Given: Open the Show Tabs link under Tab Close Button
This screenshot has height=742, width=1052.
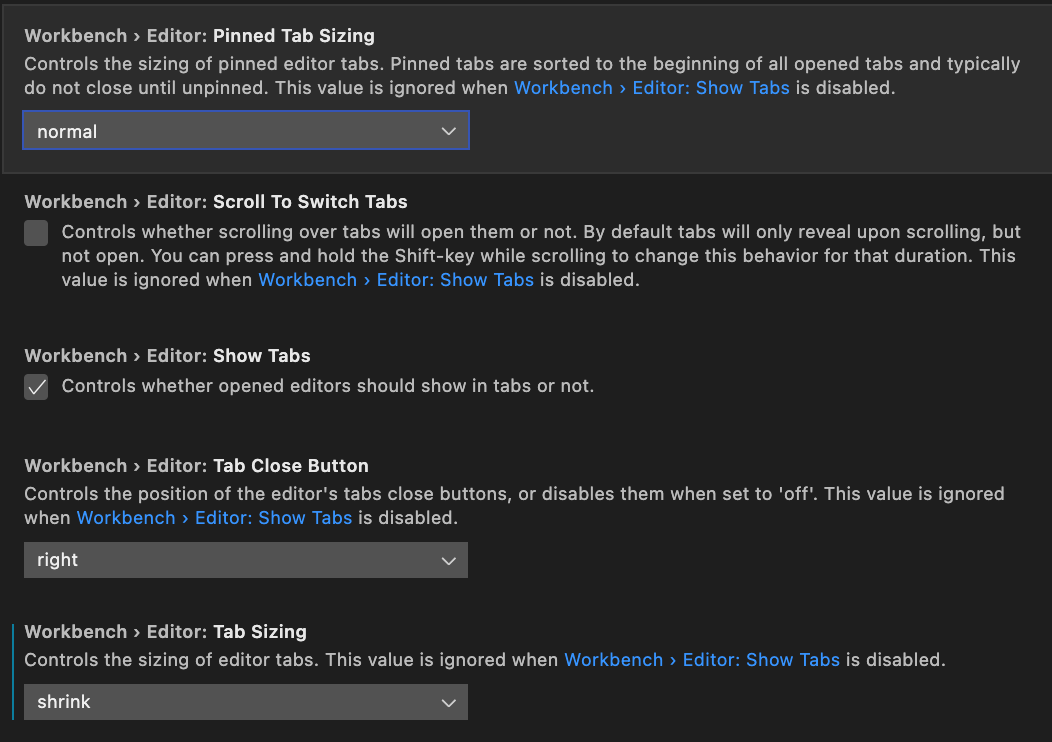Looking at the screenshot, I should coord(214,518).
